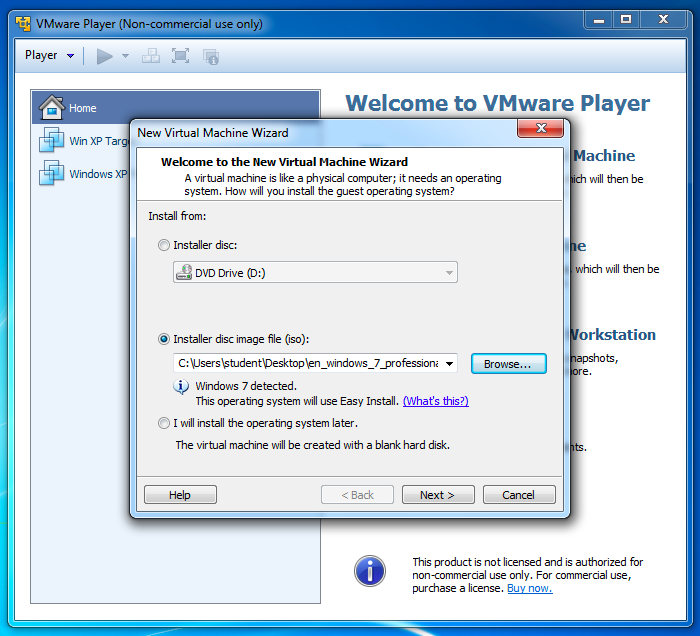Click the Windows 7 detected info icon
Image resolution: width=700 pixels, height=636 pixels.
[181, 387]
